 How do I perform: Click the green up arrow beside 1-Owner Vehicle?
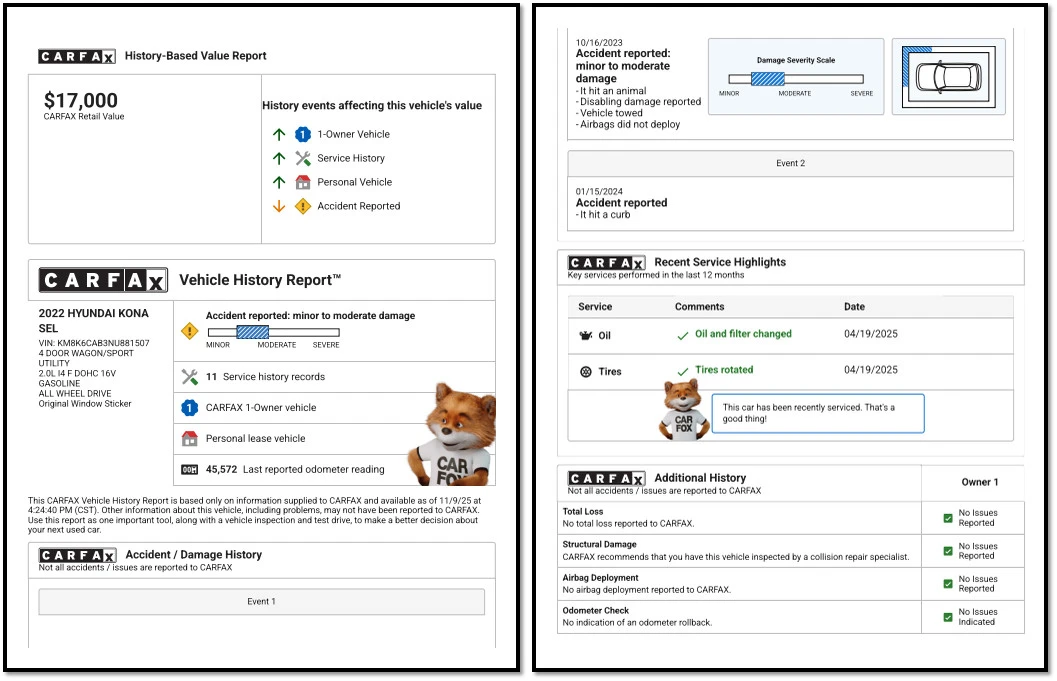279,134
